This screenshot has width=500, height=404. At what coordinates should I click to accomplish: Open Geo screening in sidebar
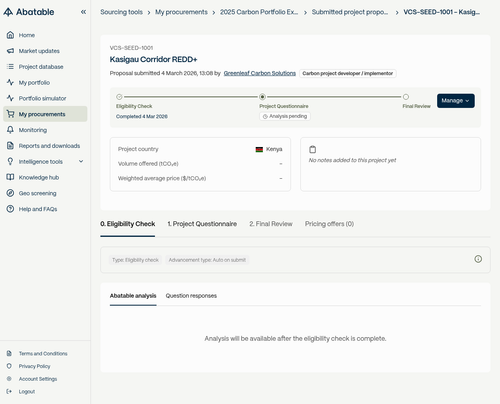(45, 193)
